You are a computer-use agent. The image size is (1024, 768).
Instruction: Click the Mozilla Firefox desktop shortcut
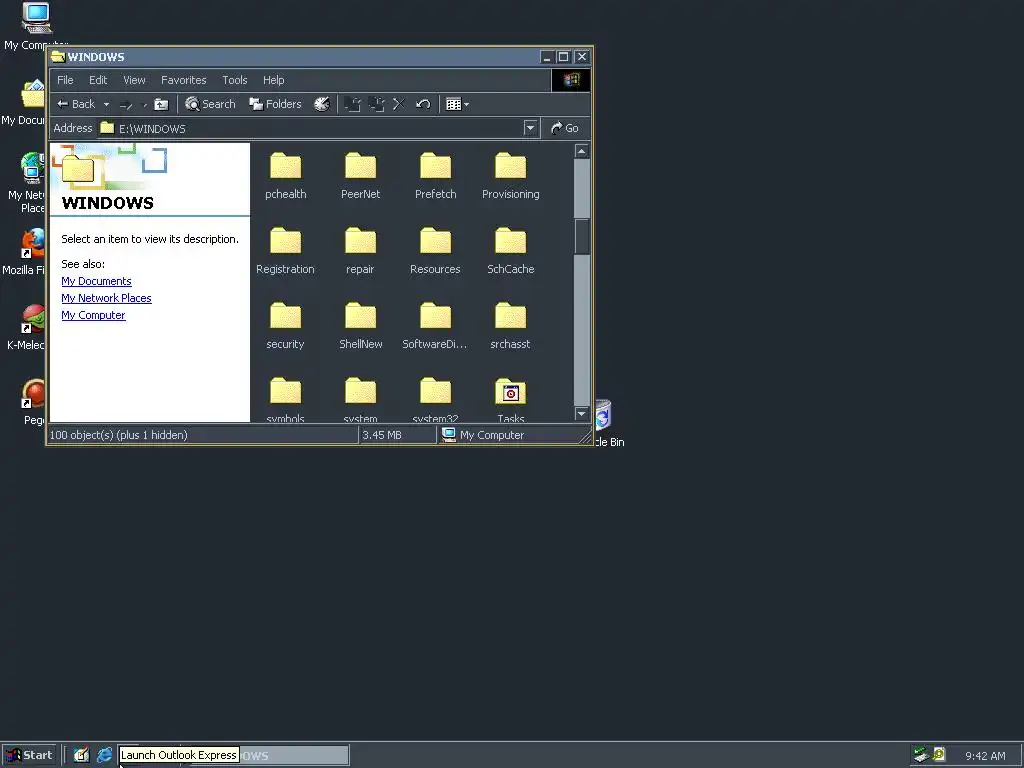[x=24, y=252]
